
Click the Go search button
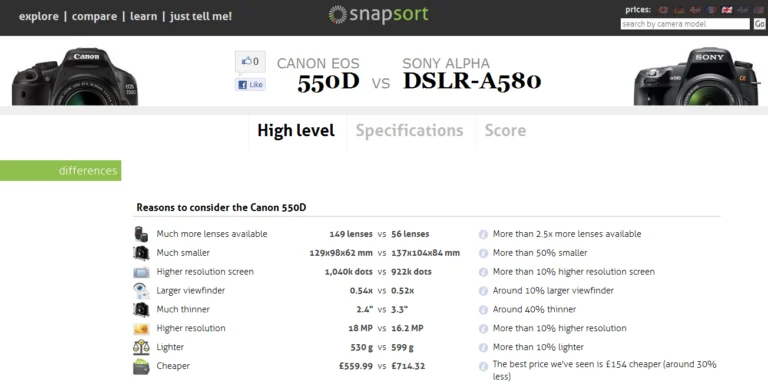coord(760,24)
